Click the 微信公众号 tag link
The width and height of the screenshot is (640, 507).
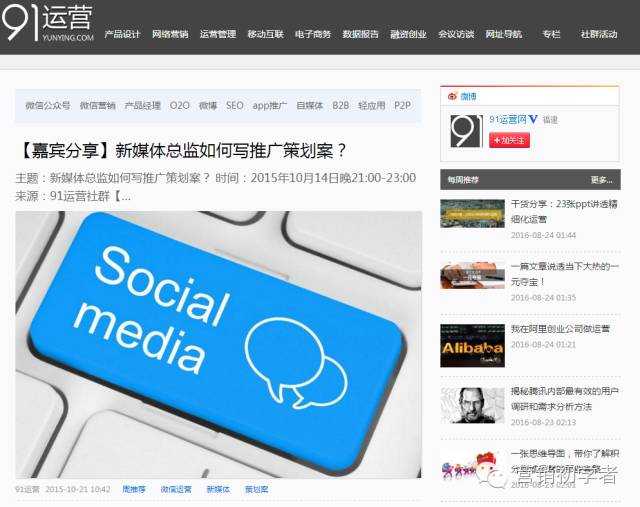48,105
